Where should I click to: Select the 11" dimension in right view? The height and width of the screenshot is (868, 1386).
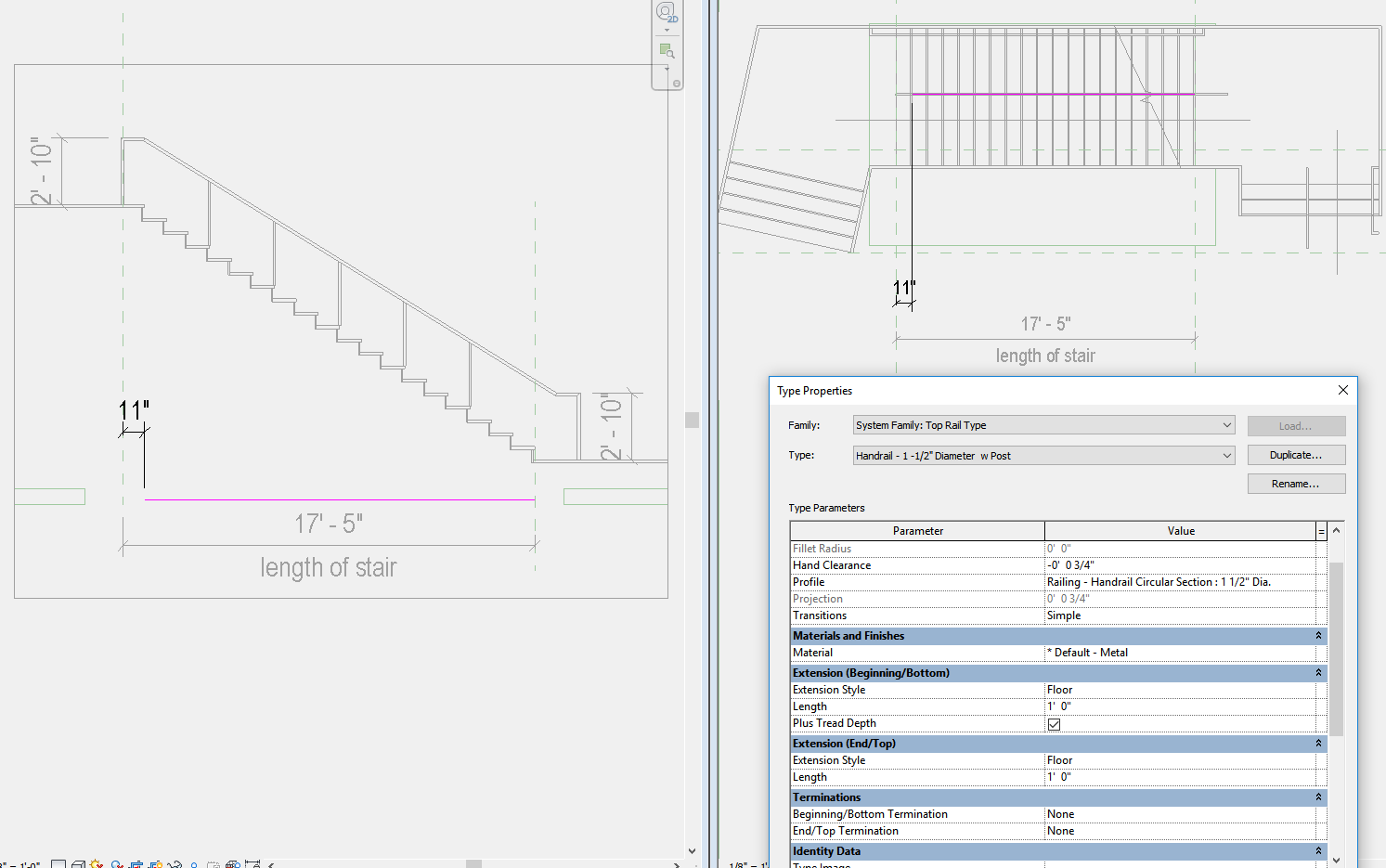pos(904,288)
